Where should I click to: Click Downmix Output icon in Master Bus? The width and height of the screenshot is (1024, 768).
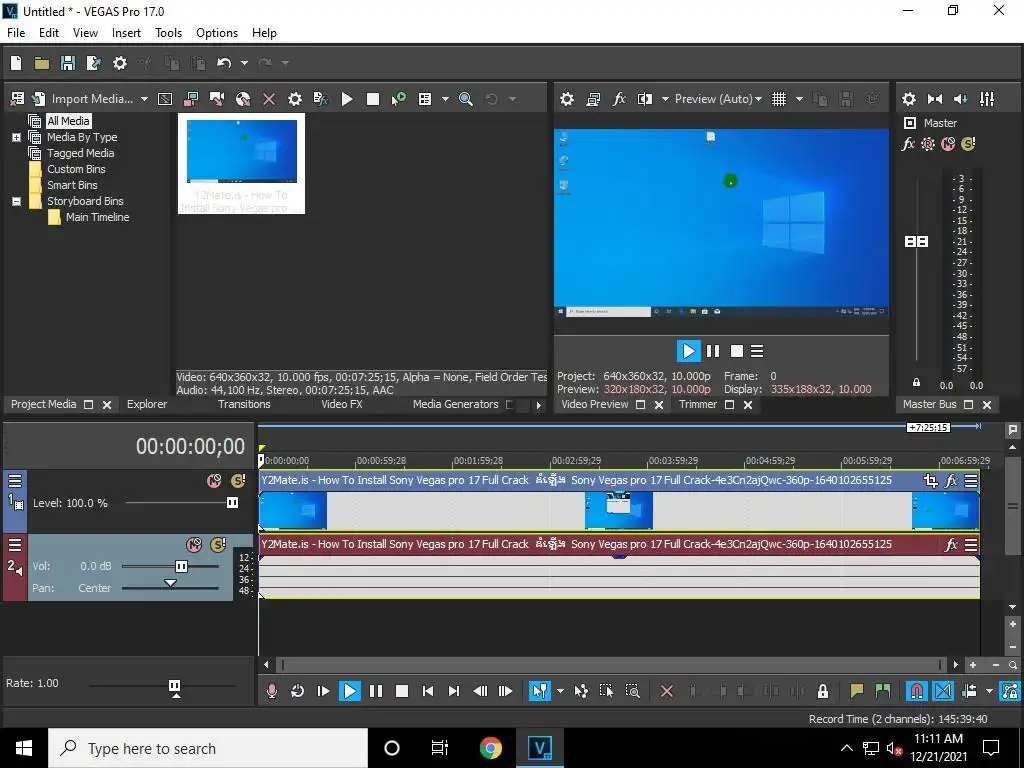coord(935,99)
